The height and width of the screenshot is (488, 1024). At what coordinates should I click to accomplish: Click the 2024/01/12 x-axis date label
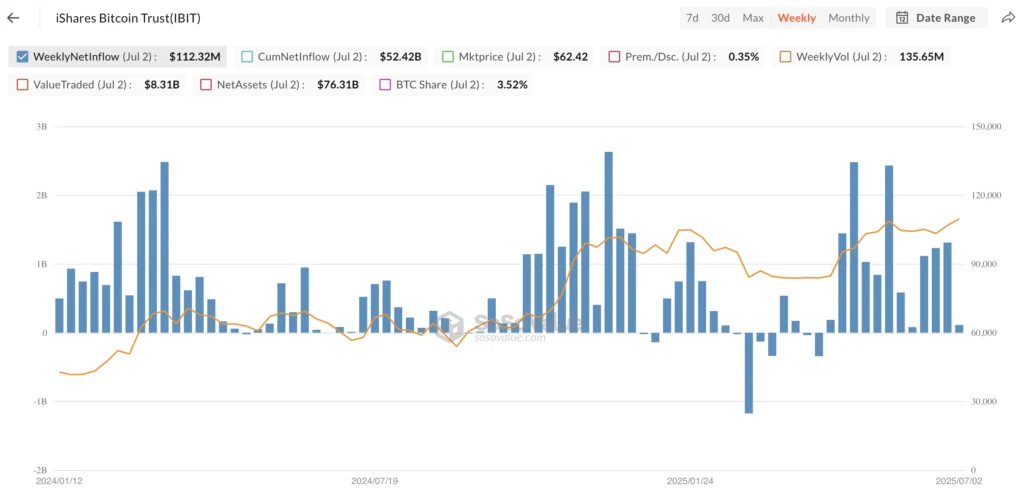[x=58, y=481]
